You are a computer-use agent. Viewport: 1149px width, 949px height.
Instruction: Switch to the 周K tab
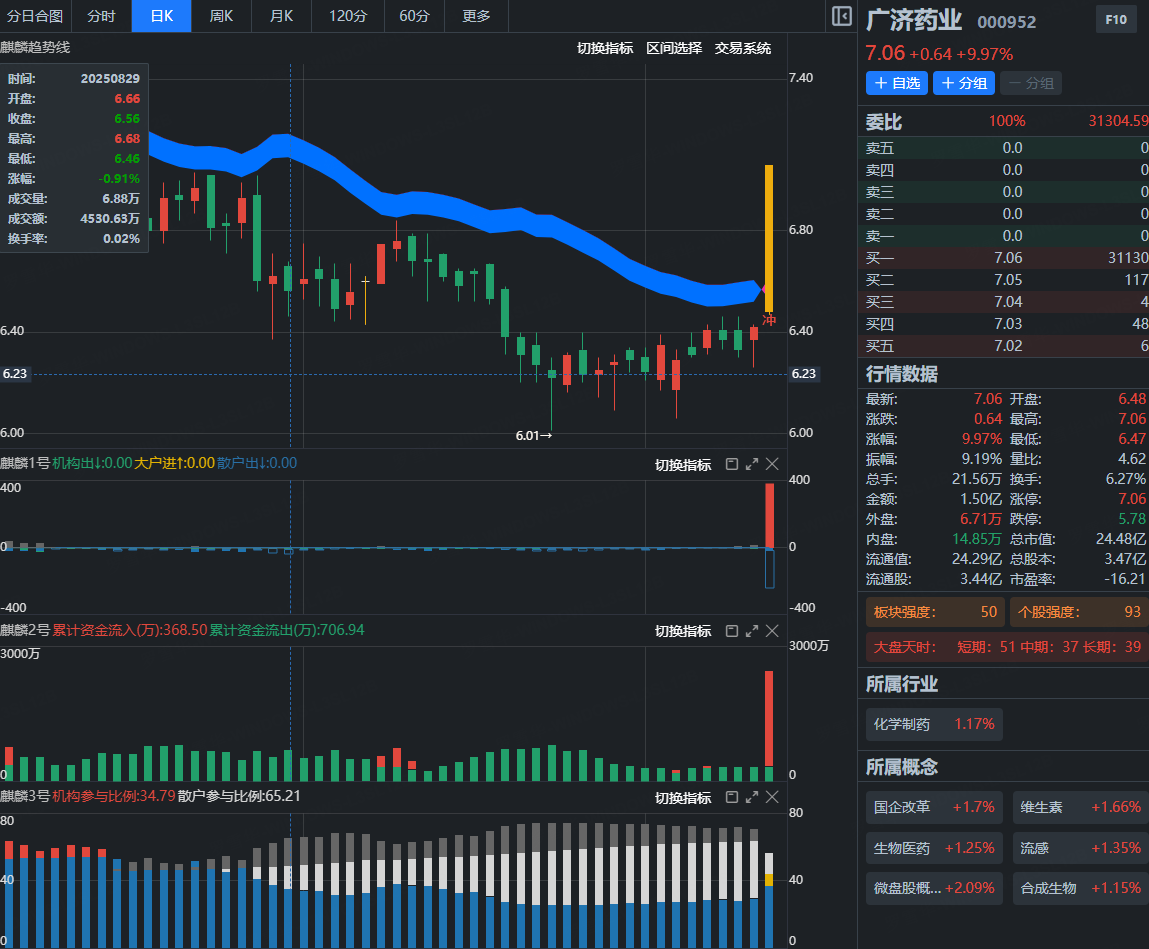pos(221,16)
